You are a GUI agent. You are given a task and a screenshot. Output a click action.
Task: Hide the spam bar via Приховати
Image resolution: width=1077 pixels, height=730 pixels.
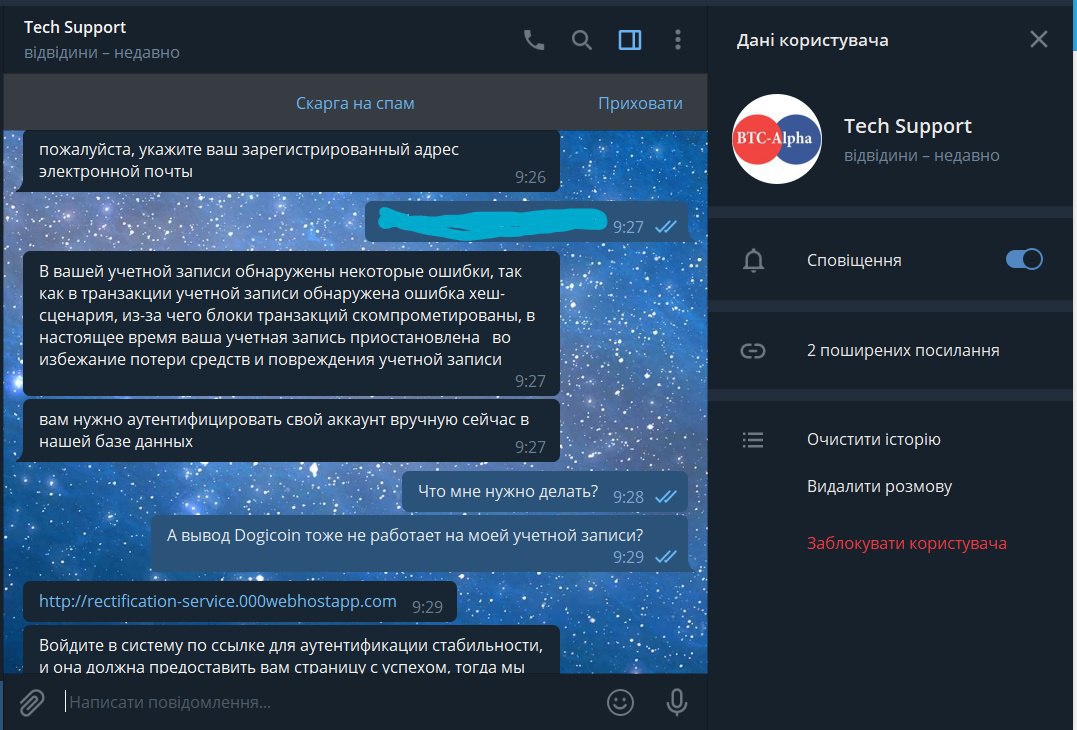[x=640, y=103]
